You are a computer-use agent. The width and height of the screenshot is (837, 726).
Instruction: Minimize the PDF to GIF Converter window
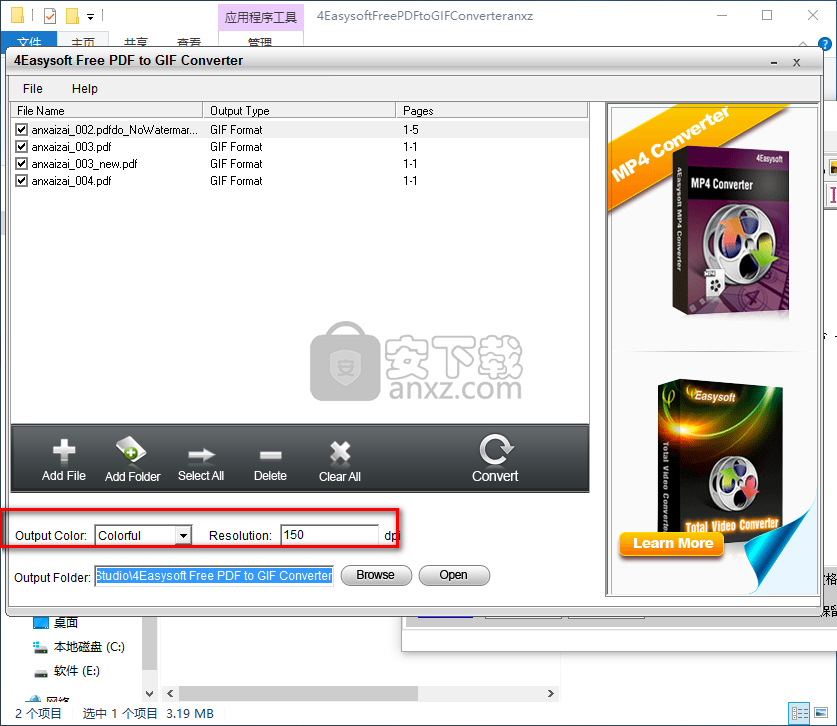pos(774,63)
